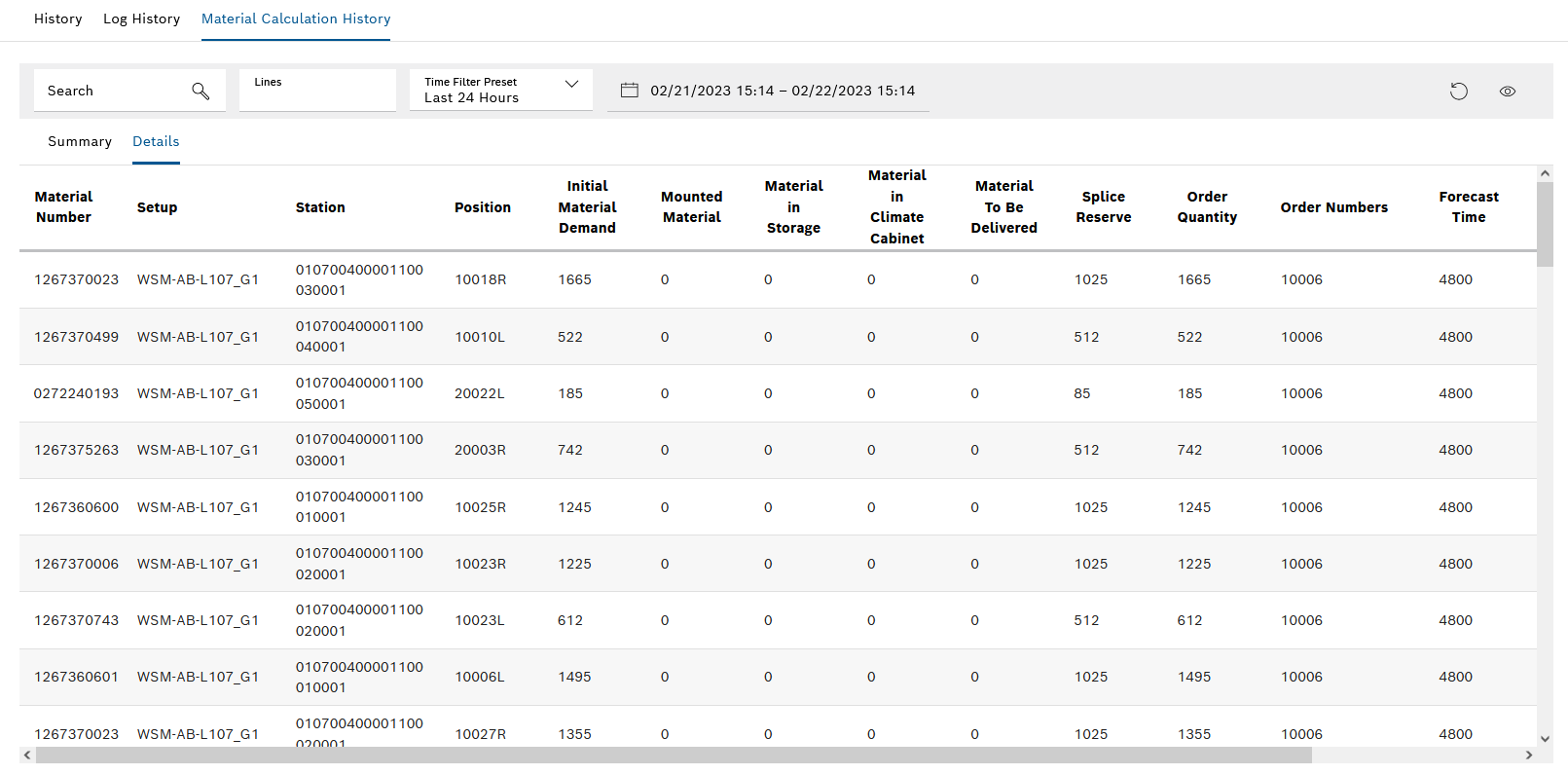Screen dimensions: 1568x775
Task: Click the horizontal scrollbar left arrow
Action: pyautogui.click(x=27, y=756)
